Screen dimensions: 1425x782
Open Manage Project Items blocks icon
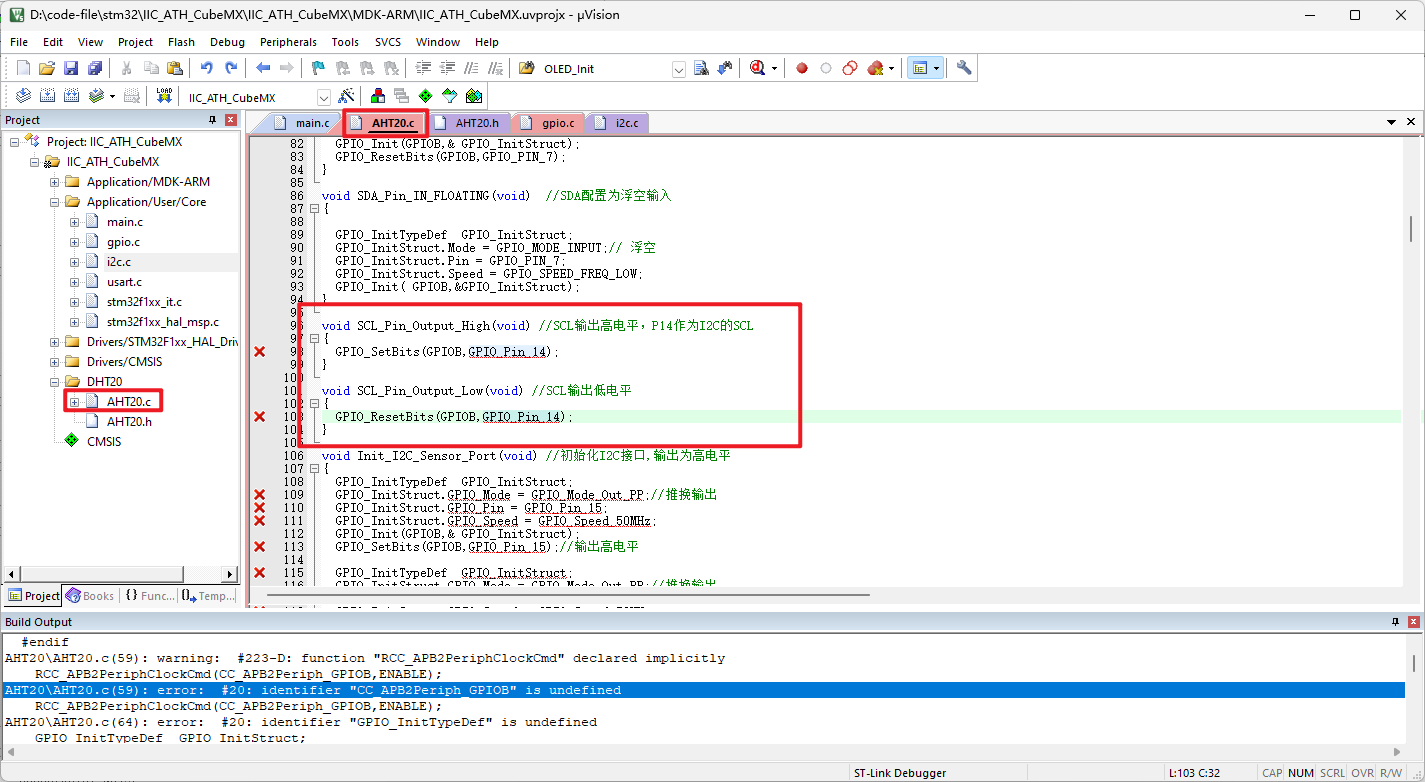tap(378, 96)
